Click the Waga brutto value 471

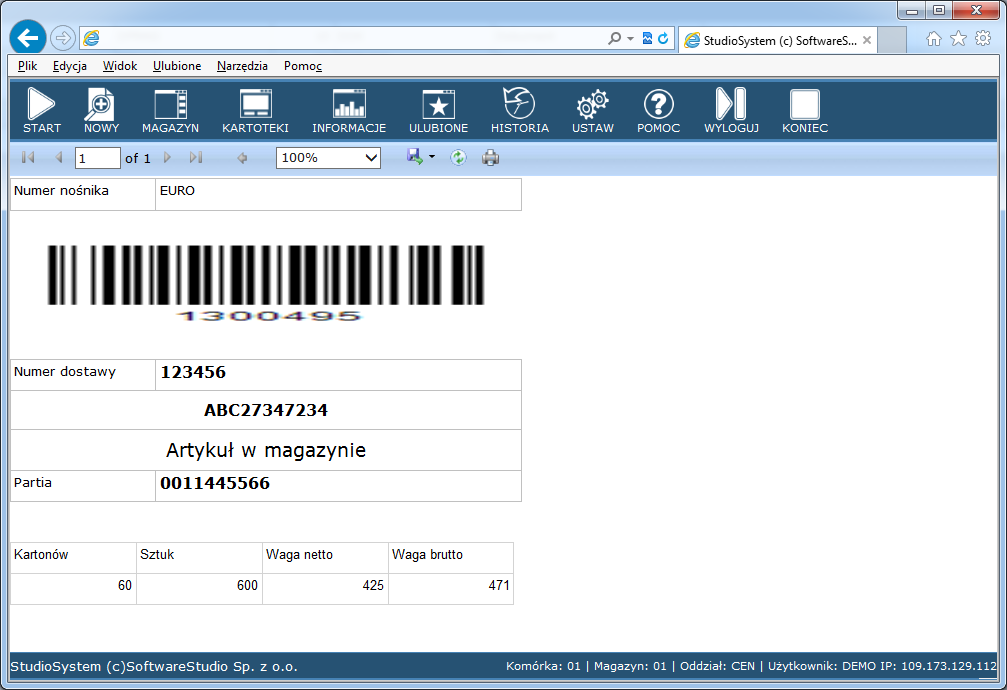[x=499, y=585]
